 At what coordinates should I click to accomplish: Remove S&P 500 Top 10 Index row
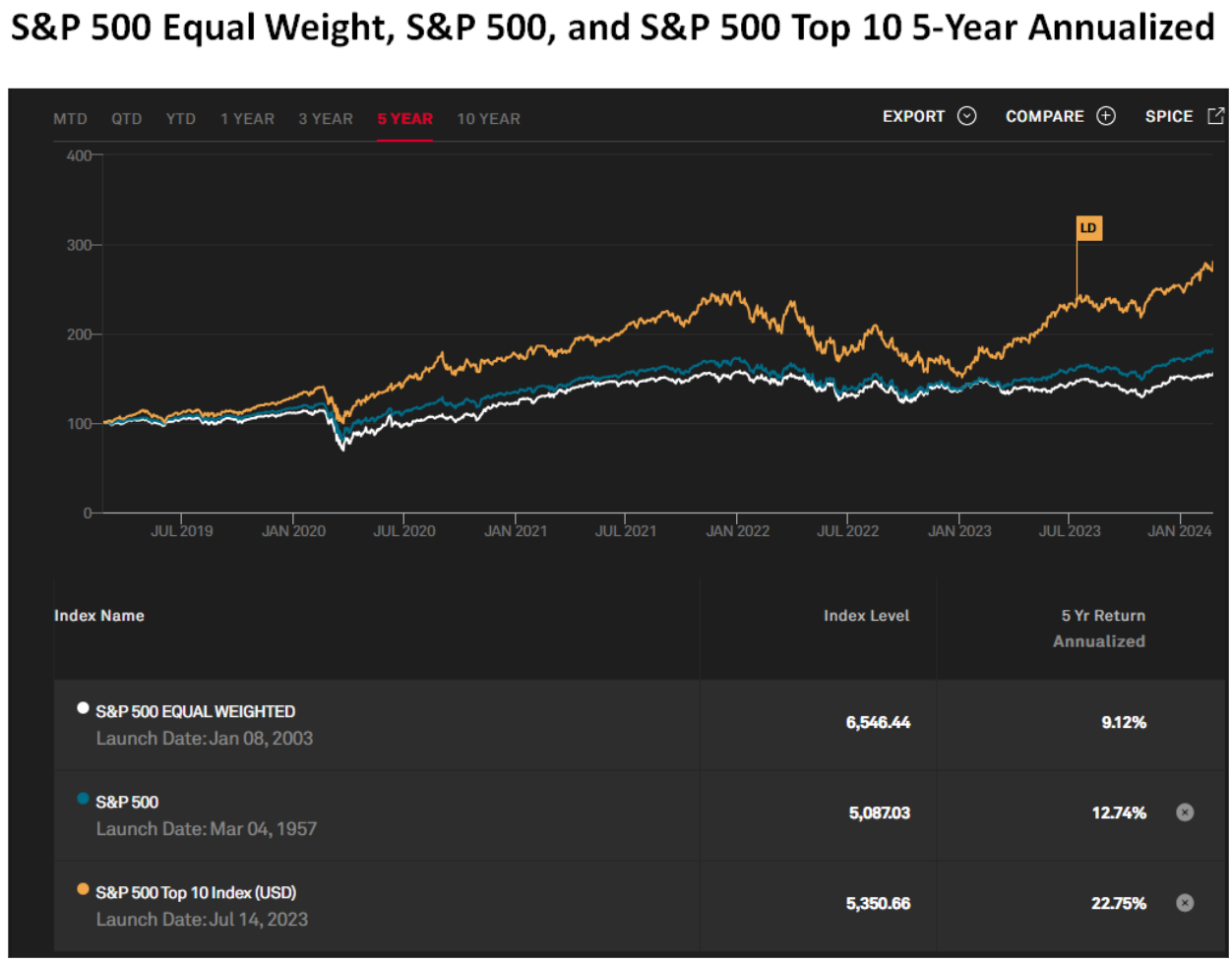pos(1185,903)
